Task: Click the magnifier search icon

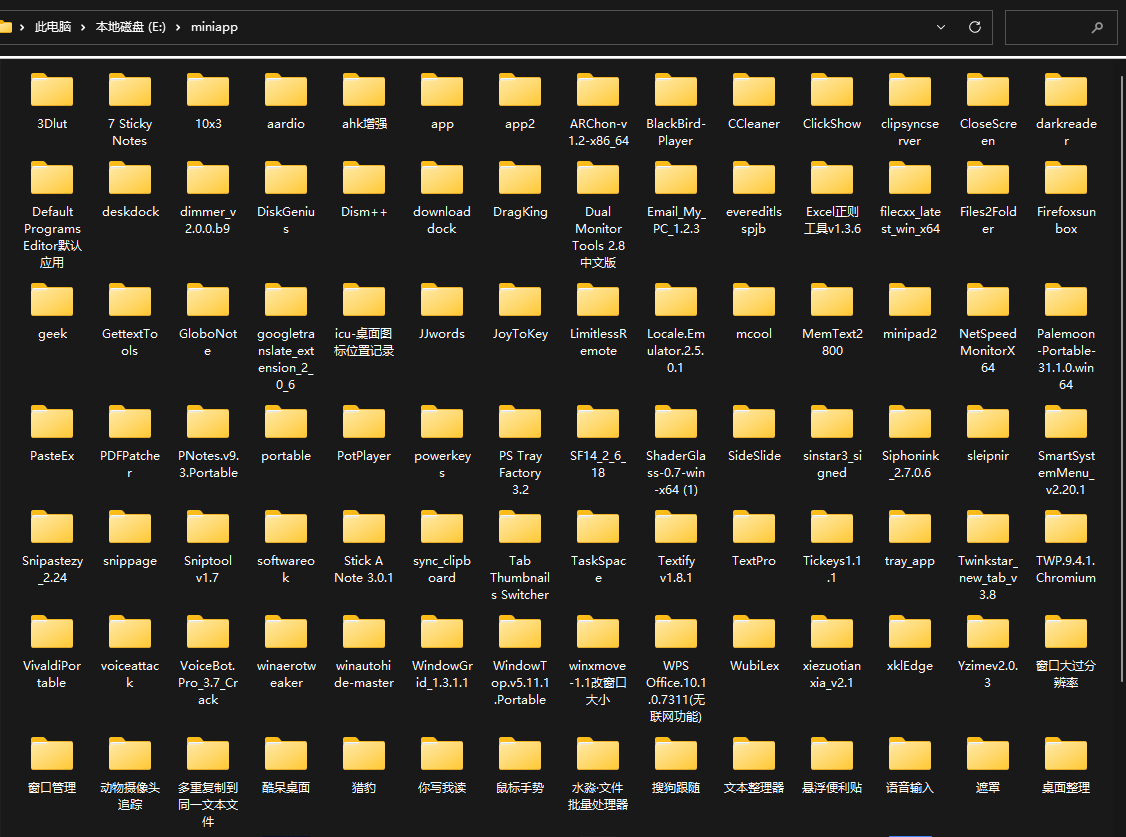Action: click(x=1098, y=27)
